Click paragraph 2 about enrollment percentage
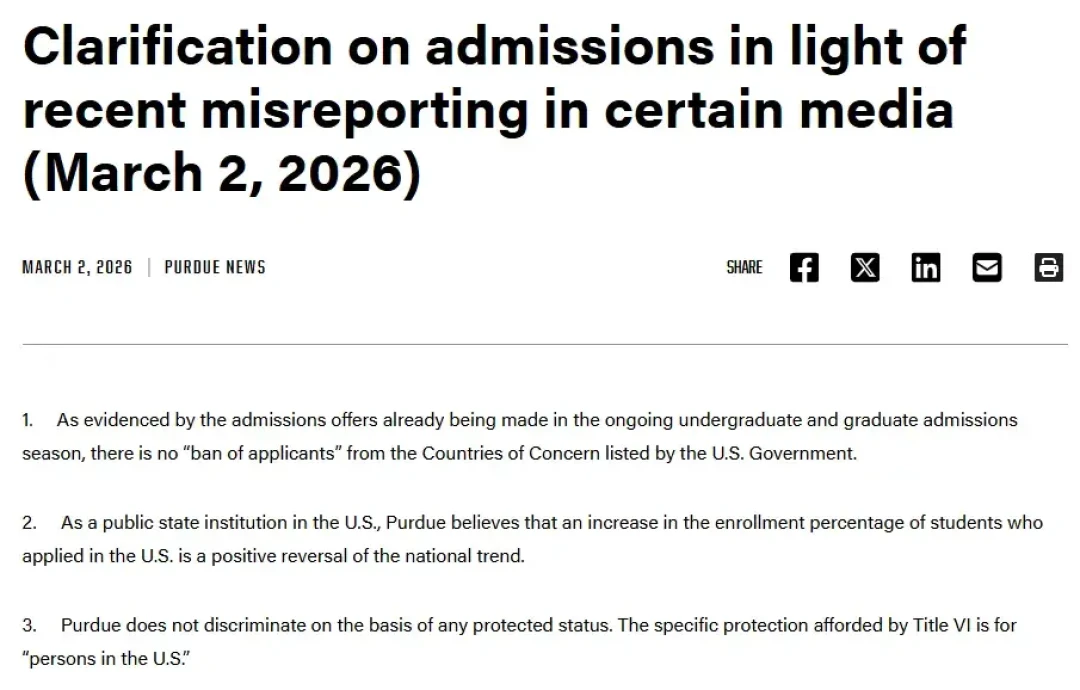 coord(532,539)
